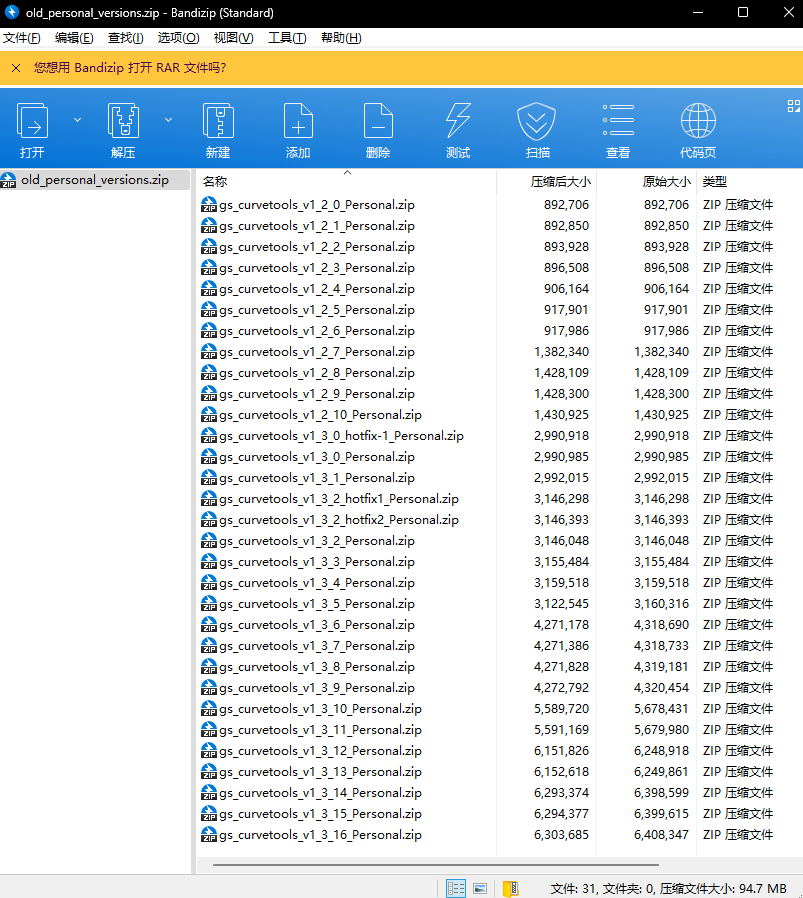Click the ZIP icon of gs_curvetools_v1_2_8_Personal.zip
Screen dimensions: 803x898
(209, 373)
